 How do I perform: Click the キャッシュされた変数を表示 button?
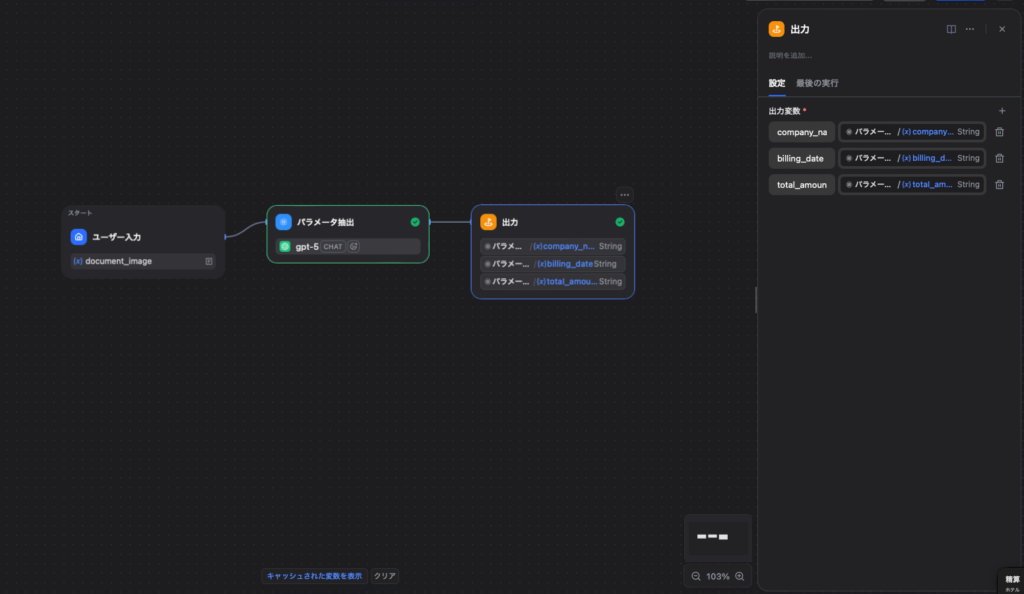pos(314,576)
